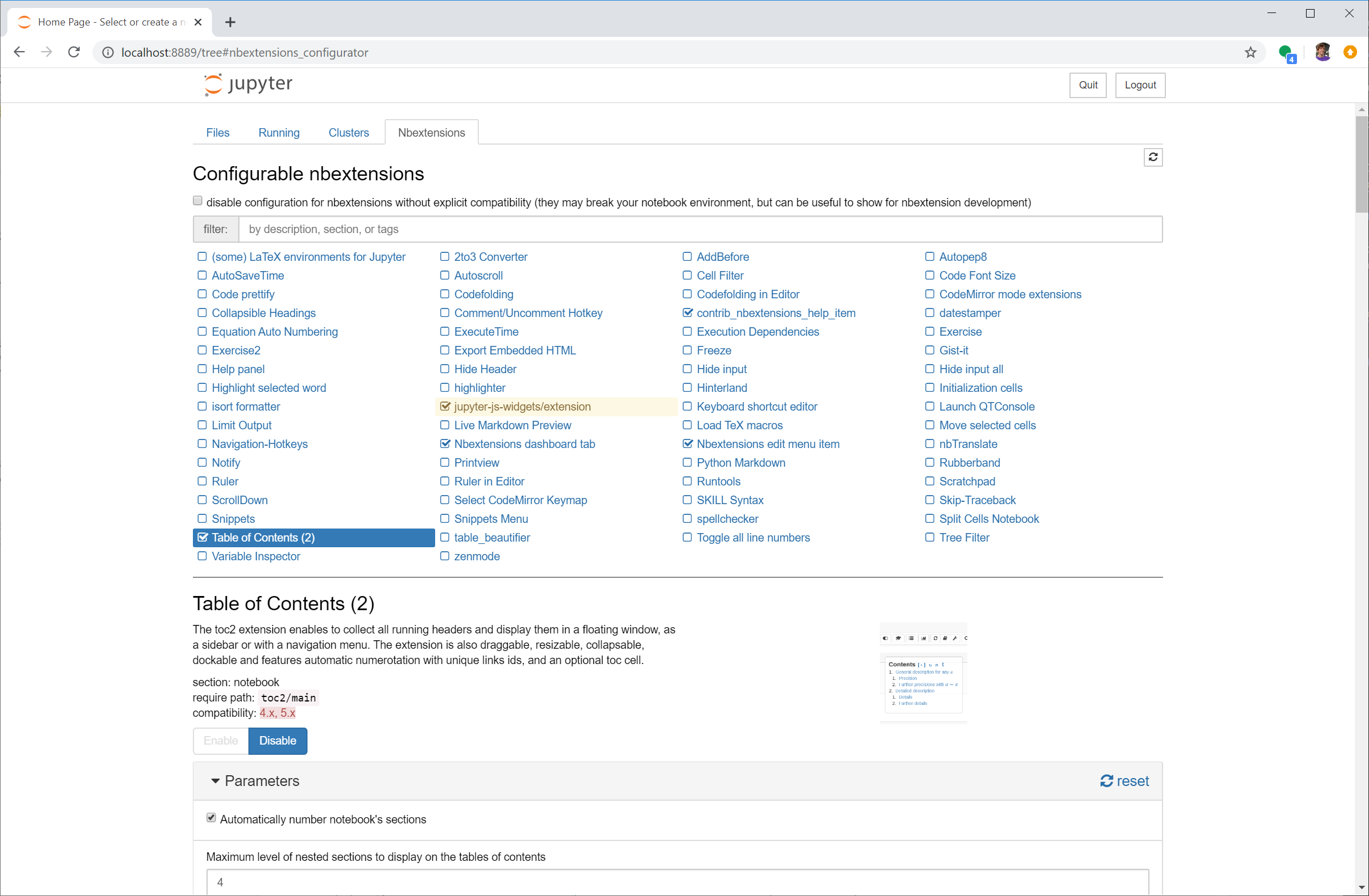Toggle 'Automatically number notebook's sections' checkbox
Screen dimensions: 1369x896
click(210, 819)
